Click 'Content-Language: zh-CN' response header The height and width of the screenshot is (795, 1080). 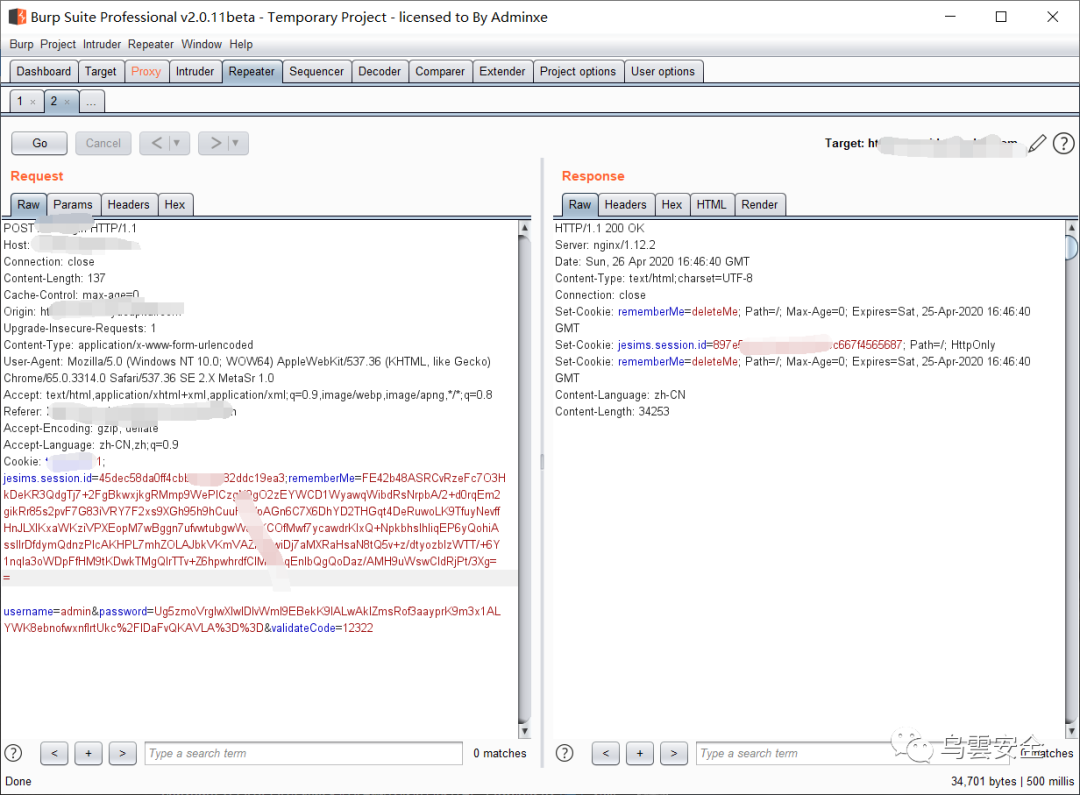(621, 395)
